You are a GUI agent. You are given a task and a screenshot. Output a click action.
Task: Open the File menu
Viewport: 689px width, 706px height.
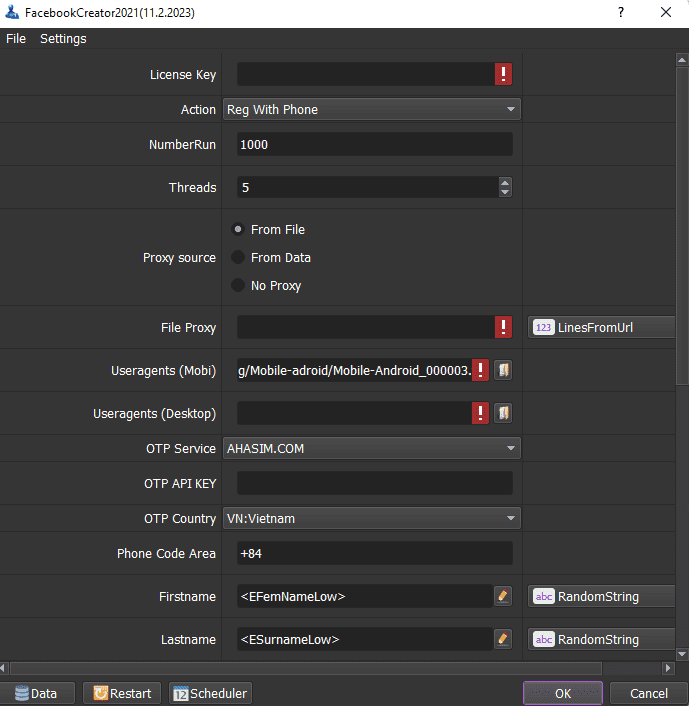[x=16, y=39]
